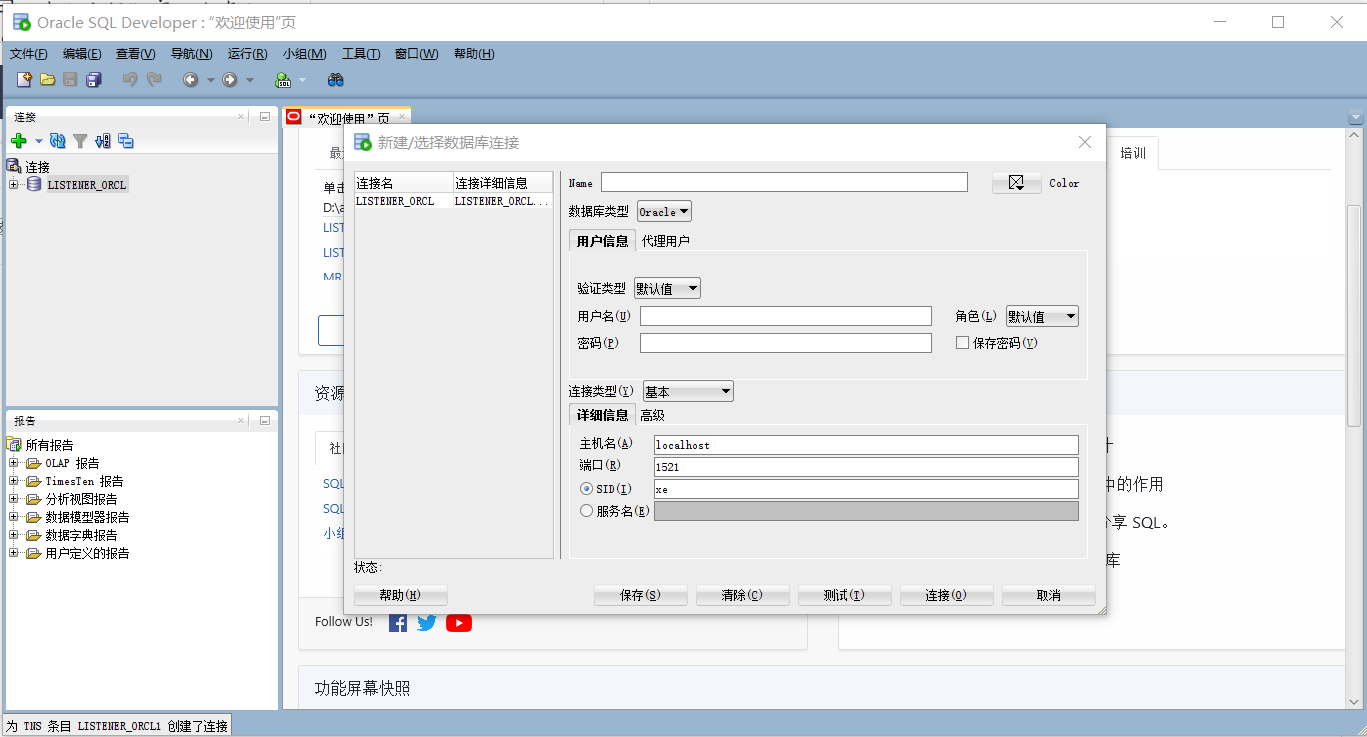Minimize the 报告 panel with its box icon
The width and height of the screenshot is (1367, 737).
[265, 420]
